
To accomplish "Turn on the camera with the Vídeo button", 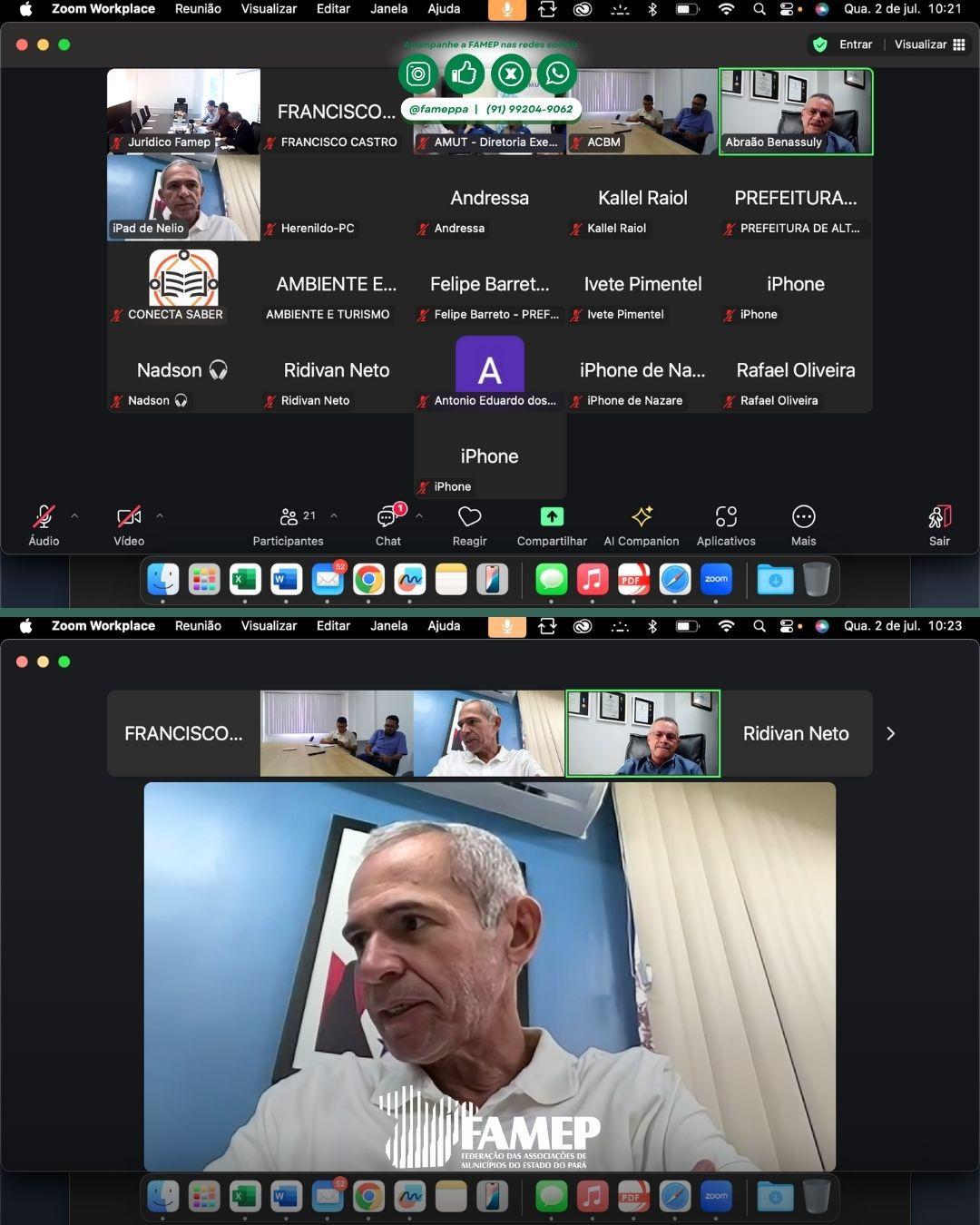I will pos(129,517).
